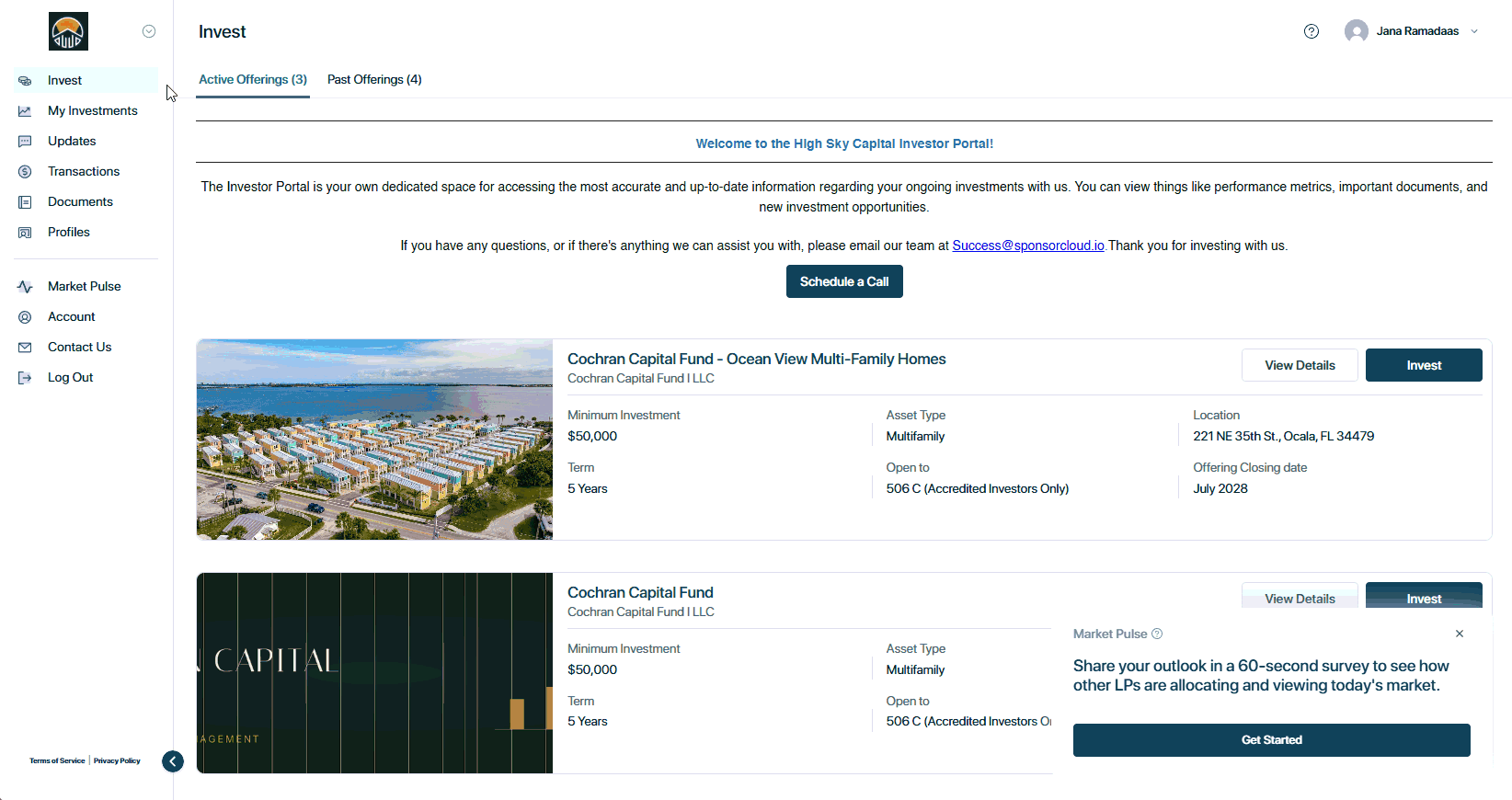Click the Log Out exit icon
This screenshot has height=800, width=1512.
25,378
